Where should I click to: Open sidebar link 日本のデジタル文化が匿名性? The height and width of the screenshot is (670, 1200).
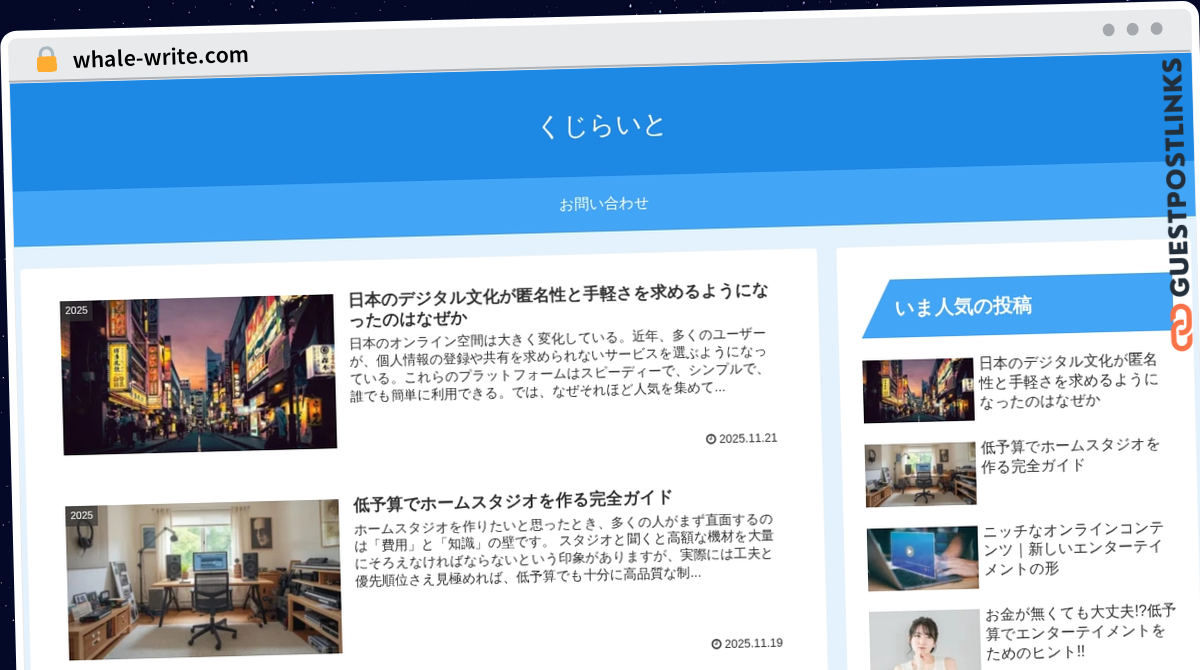click(1068, 381)
